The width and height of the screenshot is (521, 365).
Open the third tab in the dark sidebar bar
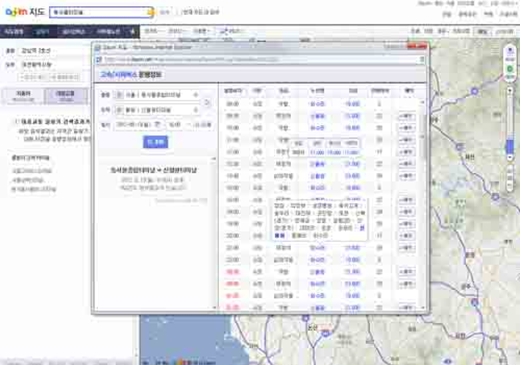tap(73, 32)
